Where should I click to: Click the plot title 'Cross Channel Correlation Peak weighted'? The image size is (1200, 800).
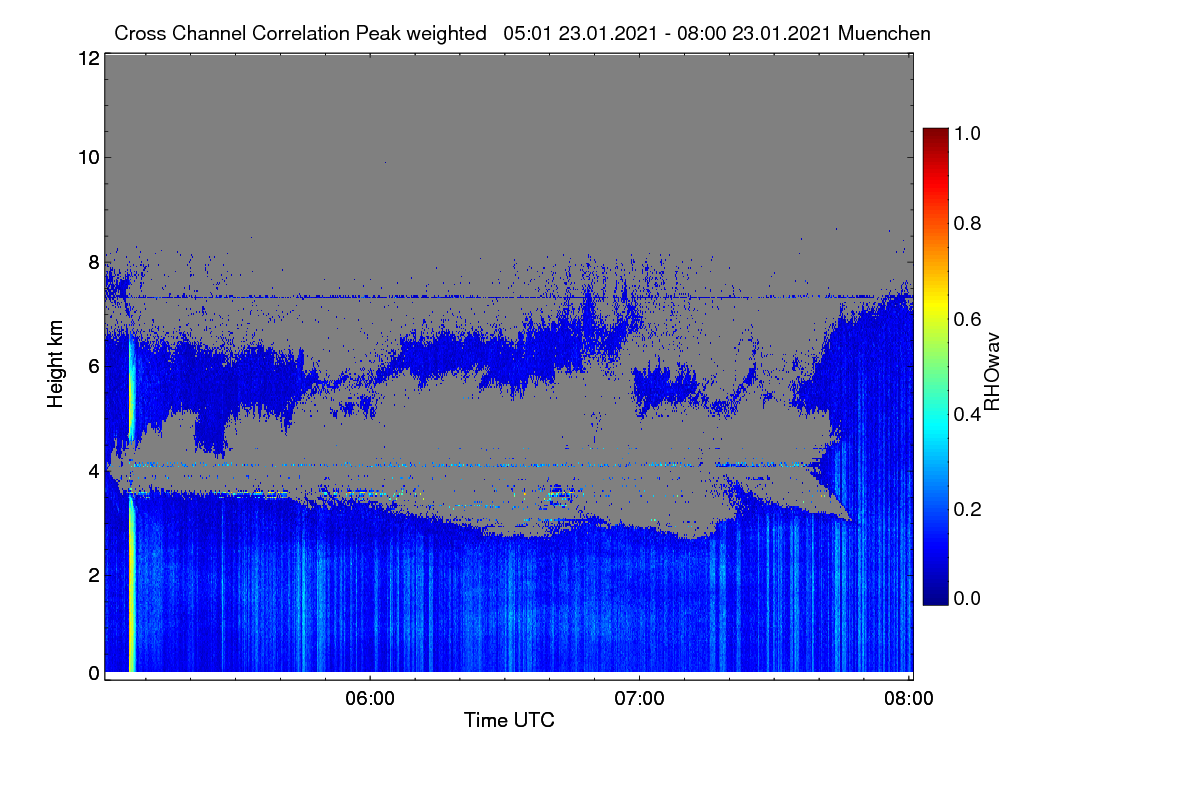(x=300, y=33)
